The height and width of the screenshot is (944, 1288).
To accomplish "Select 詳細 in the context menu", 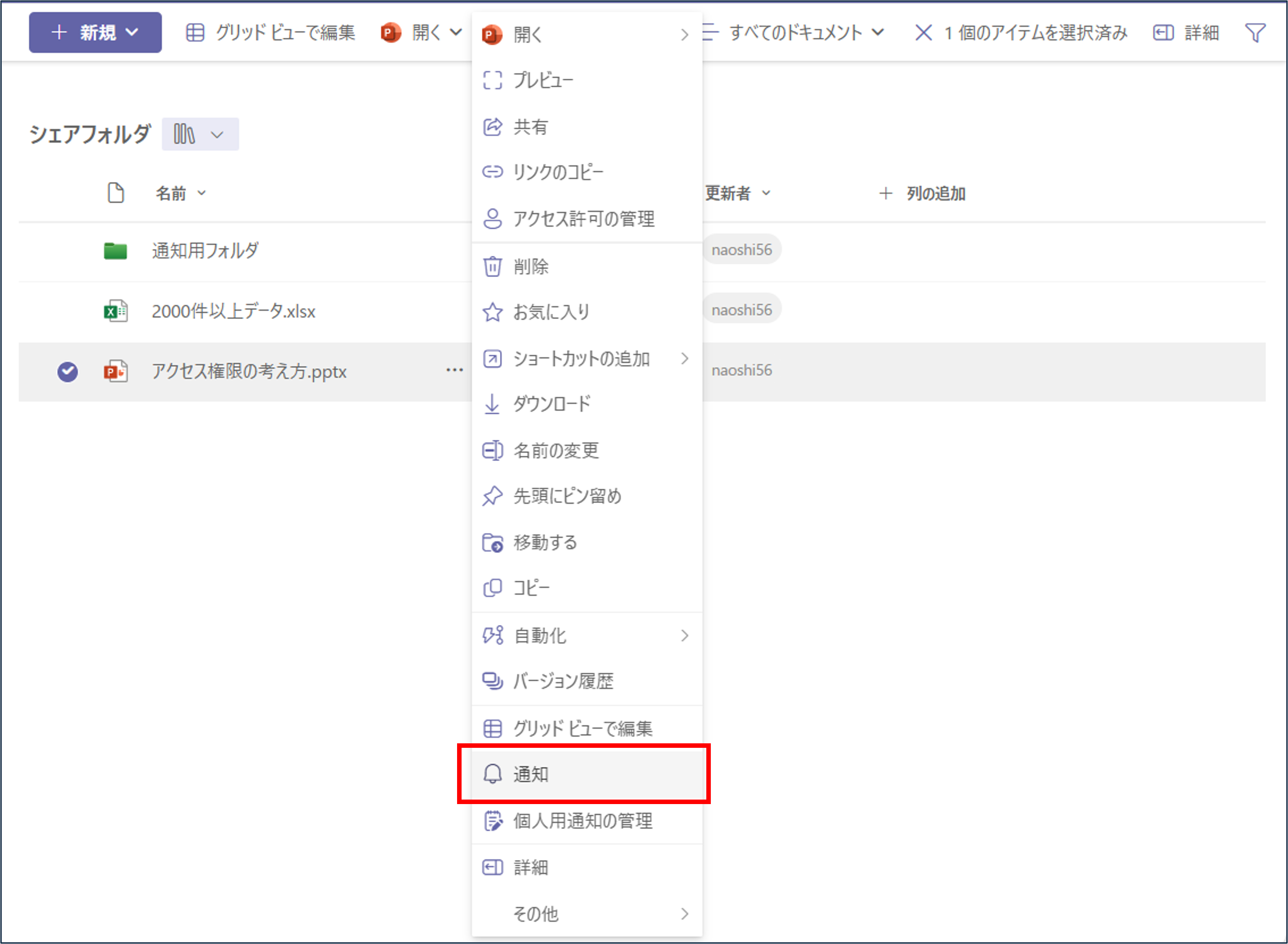I will point(587,868).
